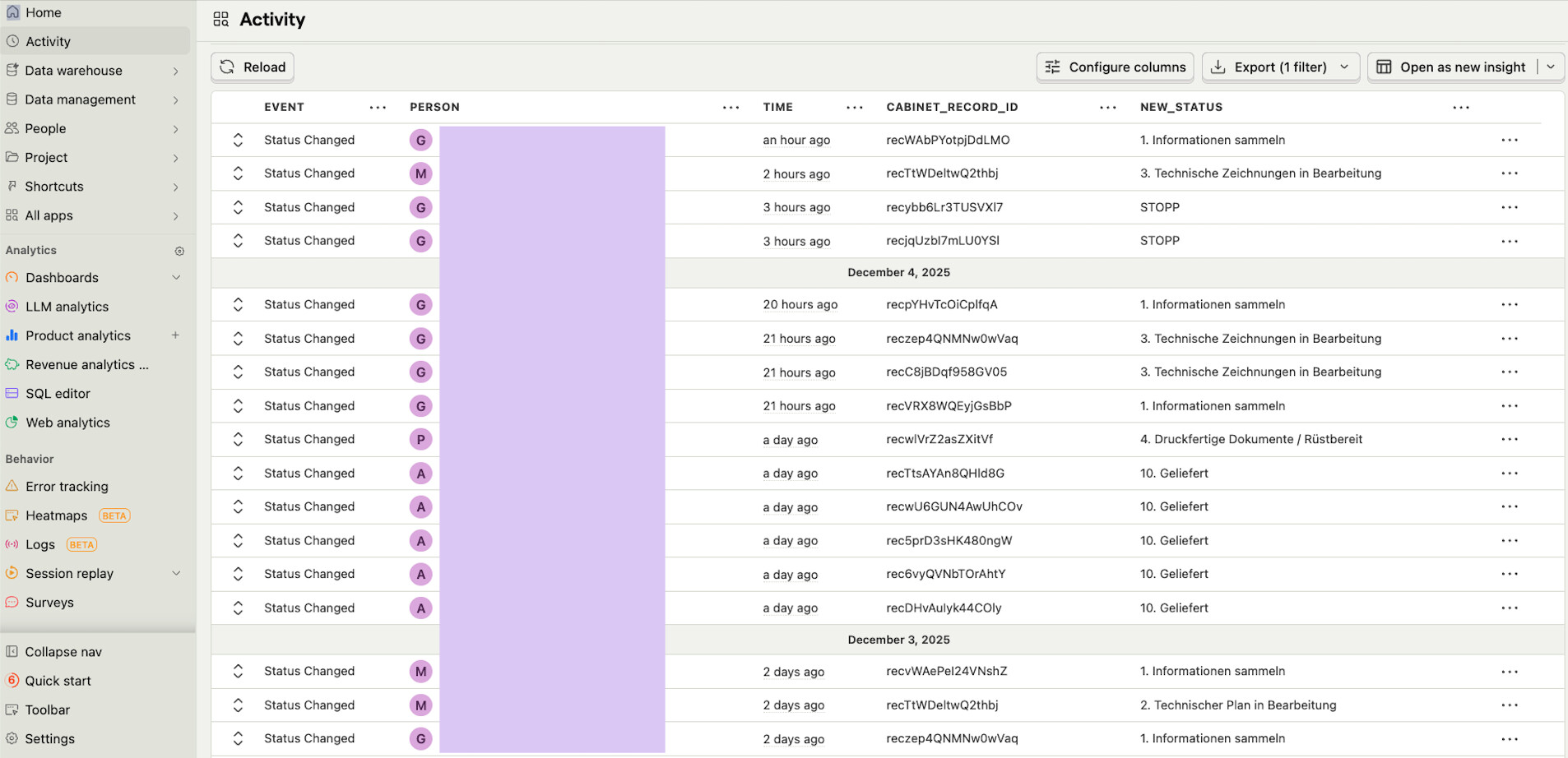Viewport: 1568px width, 758px height.
Task: Open LLM analytics from the sidebar
Action: point(67,307)
